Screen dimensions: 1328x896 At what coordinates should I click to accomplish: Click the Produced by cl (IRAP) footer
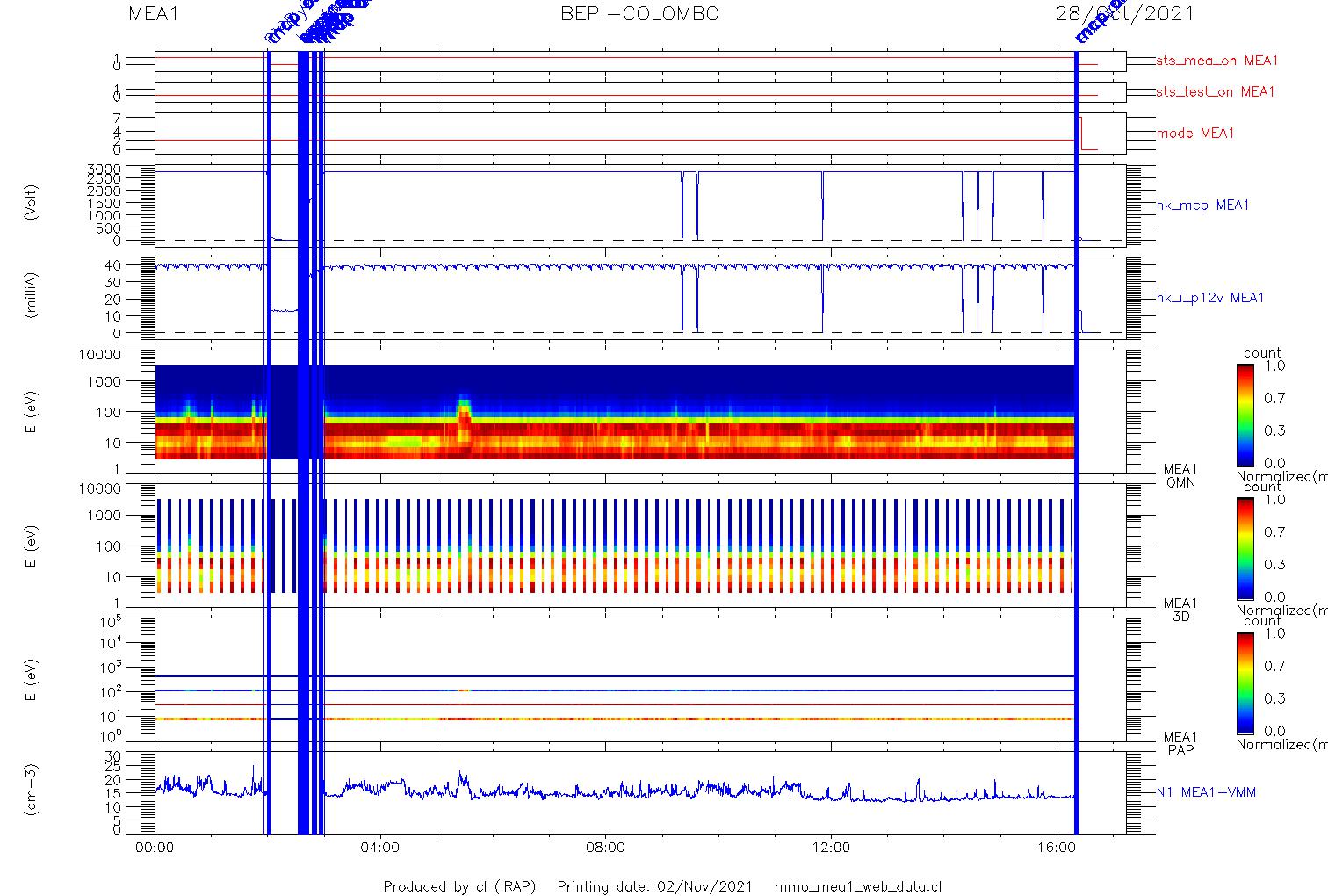pyautogui.click(x=459, y=886)
